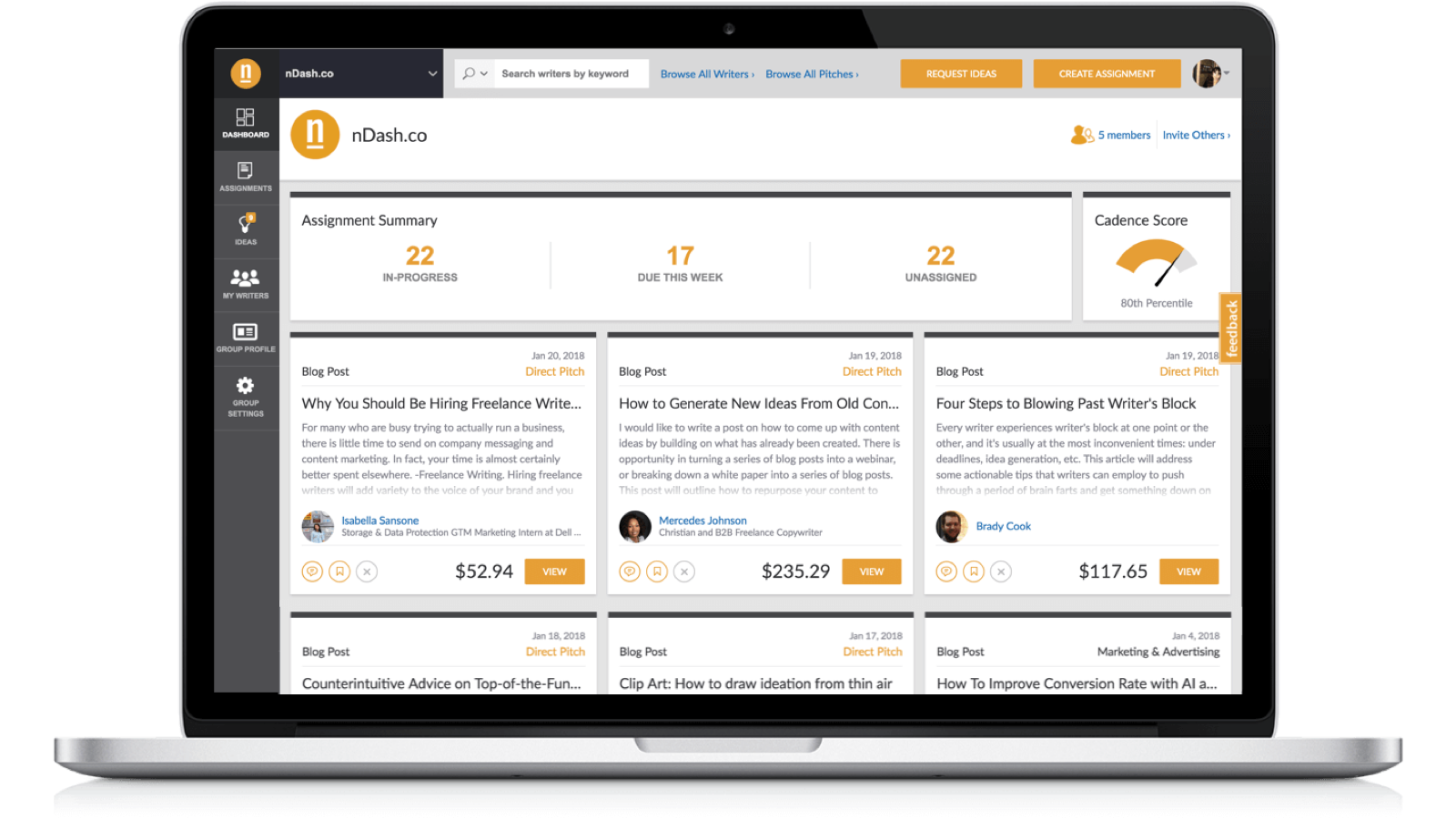Image resolution: width=1456 pixels, height=819 pixels.
Task: Click the My Writers sidebar icon
Action: 245,285
